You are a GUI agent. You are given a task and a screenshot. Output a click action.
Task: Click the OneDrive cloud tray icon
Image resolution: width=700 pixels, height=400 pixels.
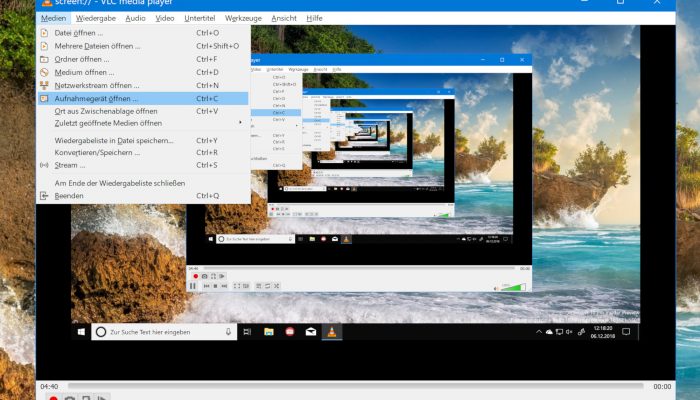549,332
